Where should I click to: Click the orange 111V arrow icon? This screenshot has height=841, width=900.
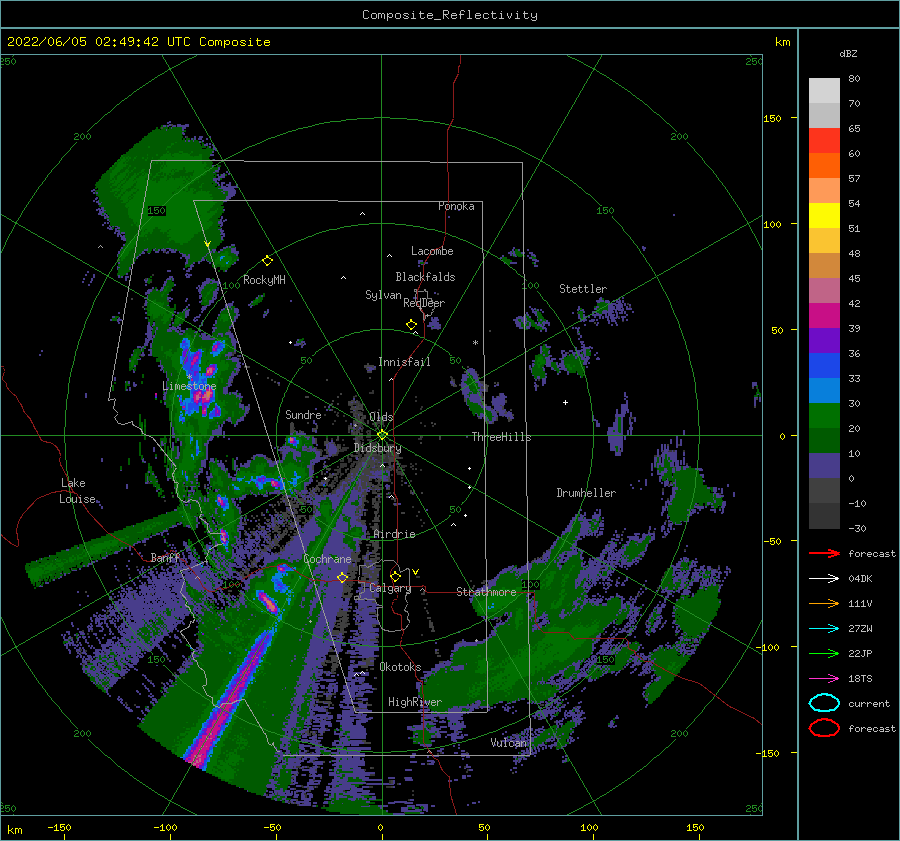click(824, 603)
